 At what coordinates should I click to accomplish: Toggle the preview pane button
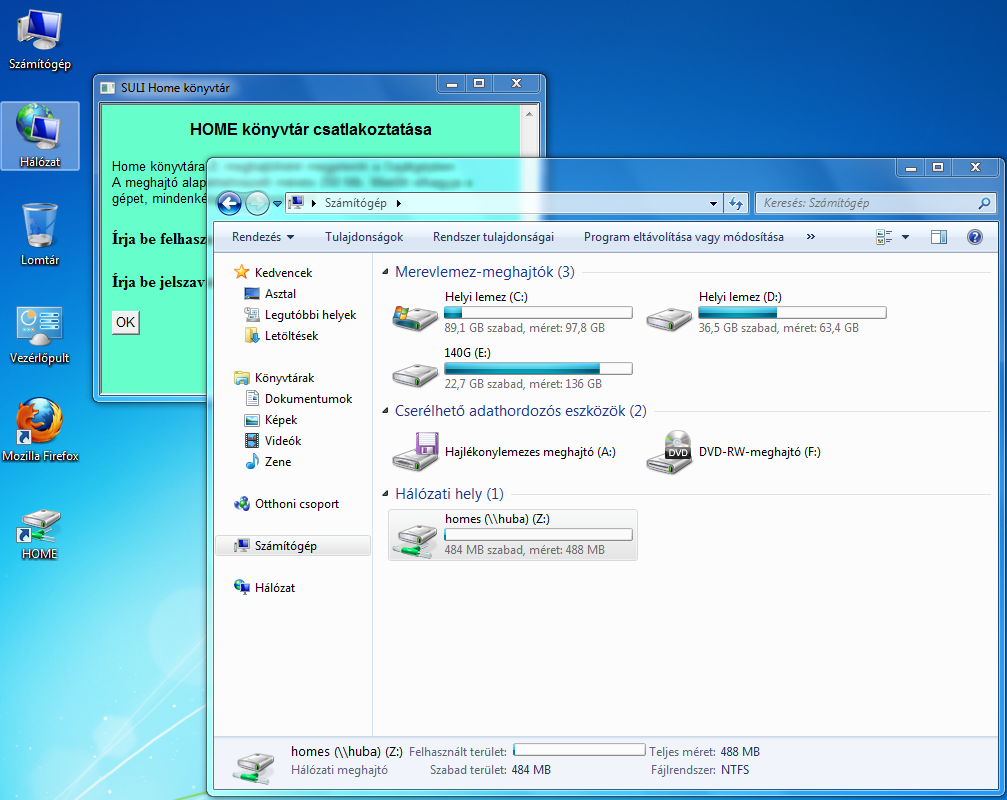click(938, 237)
